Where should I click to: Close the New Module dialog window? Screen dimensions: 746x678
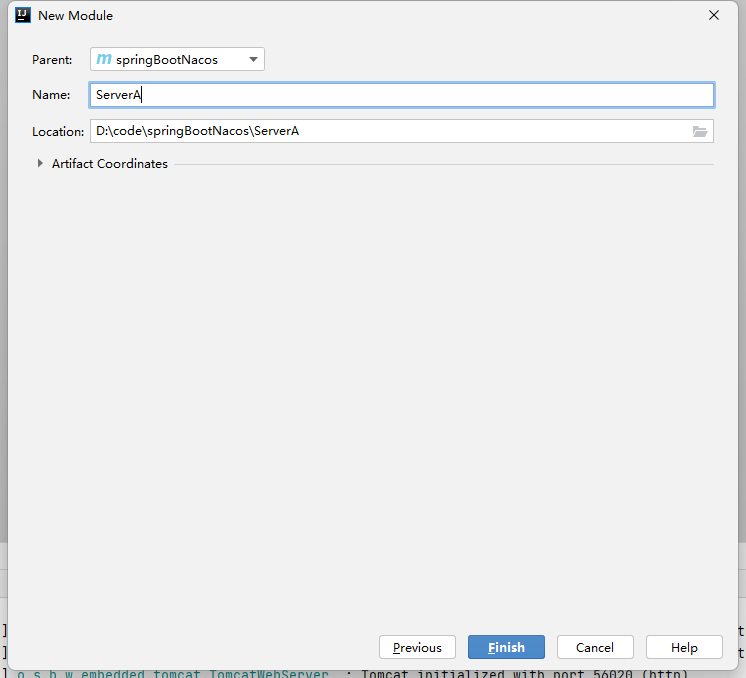(x=714, y=15)
